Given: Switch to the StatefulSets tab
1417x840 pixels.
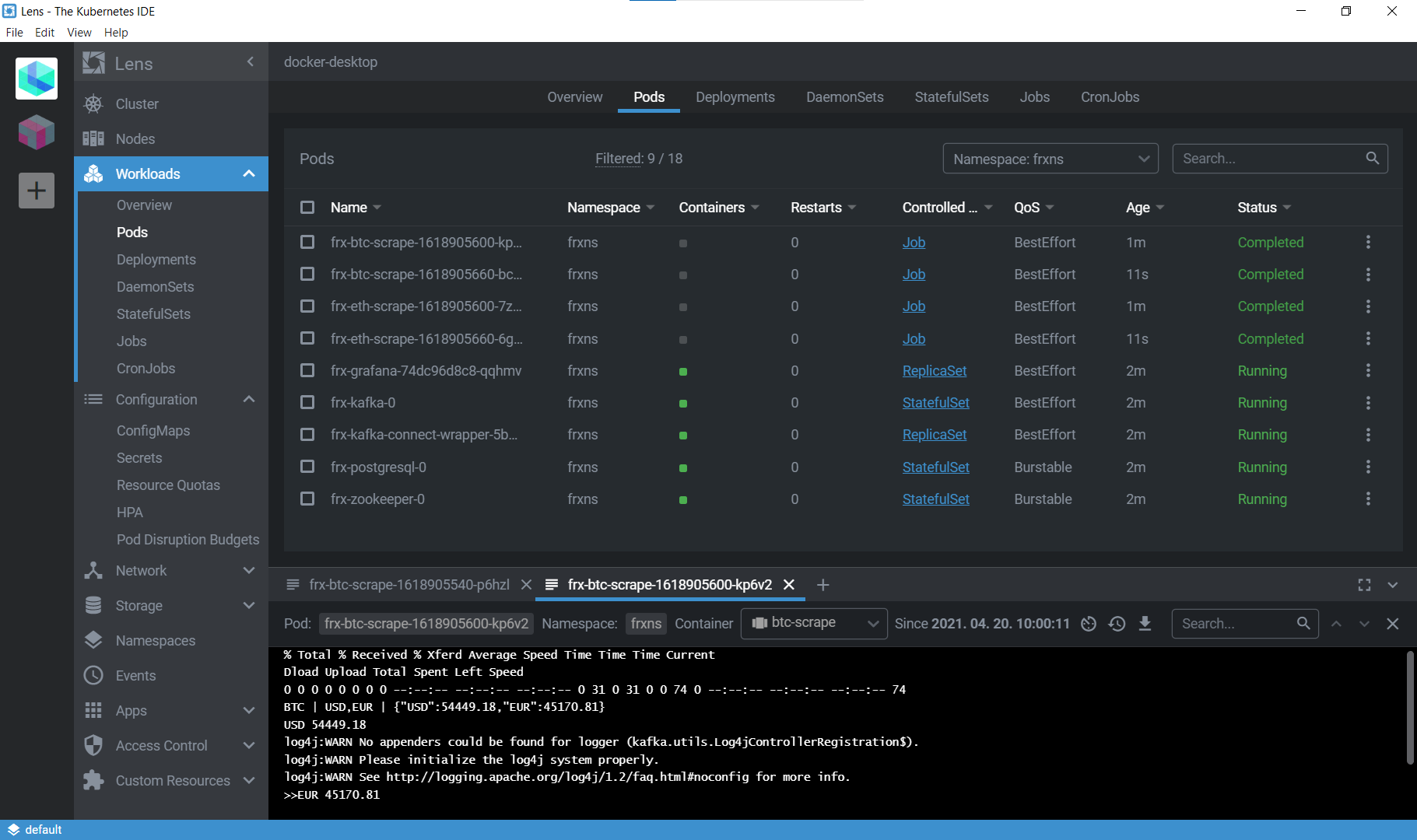Looking at the screenshot, I should tap(951, 96).
